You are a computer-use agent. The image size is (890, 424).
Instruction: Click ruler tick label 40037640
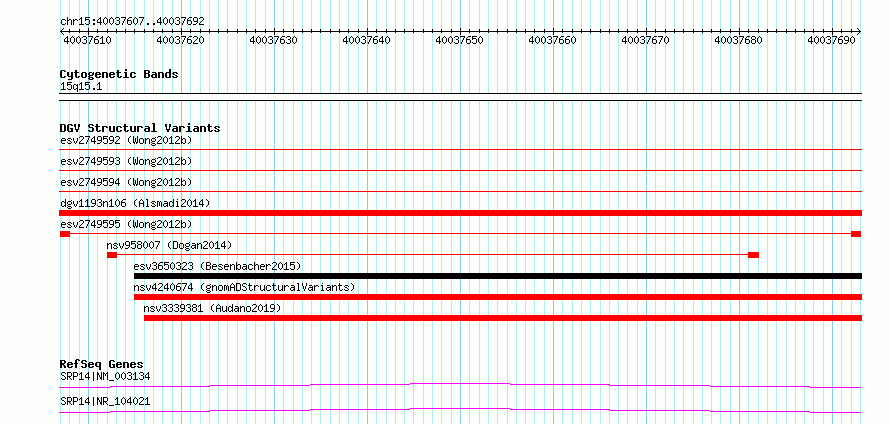(x=366, y=40)
